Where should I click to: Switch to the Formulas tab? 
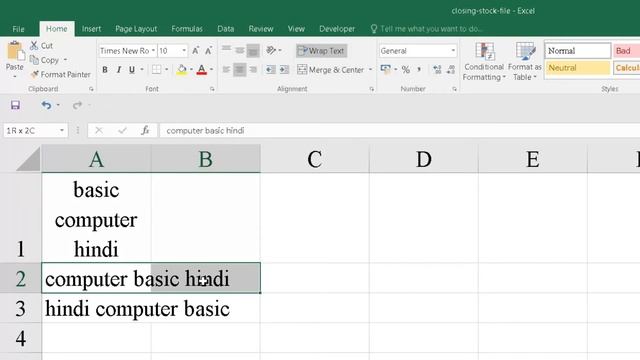187,29
